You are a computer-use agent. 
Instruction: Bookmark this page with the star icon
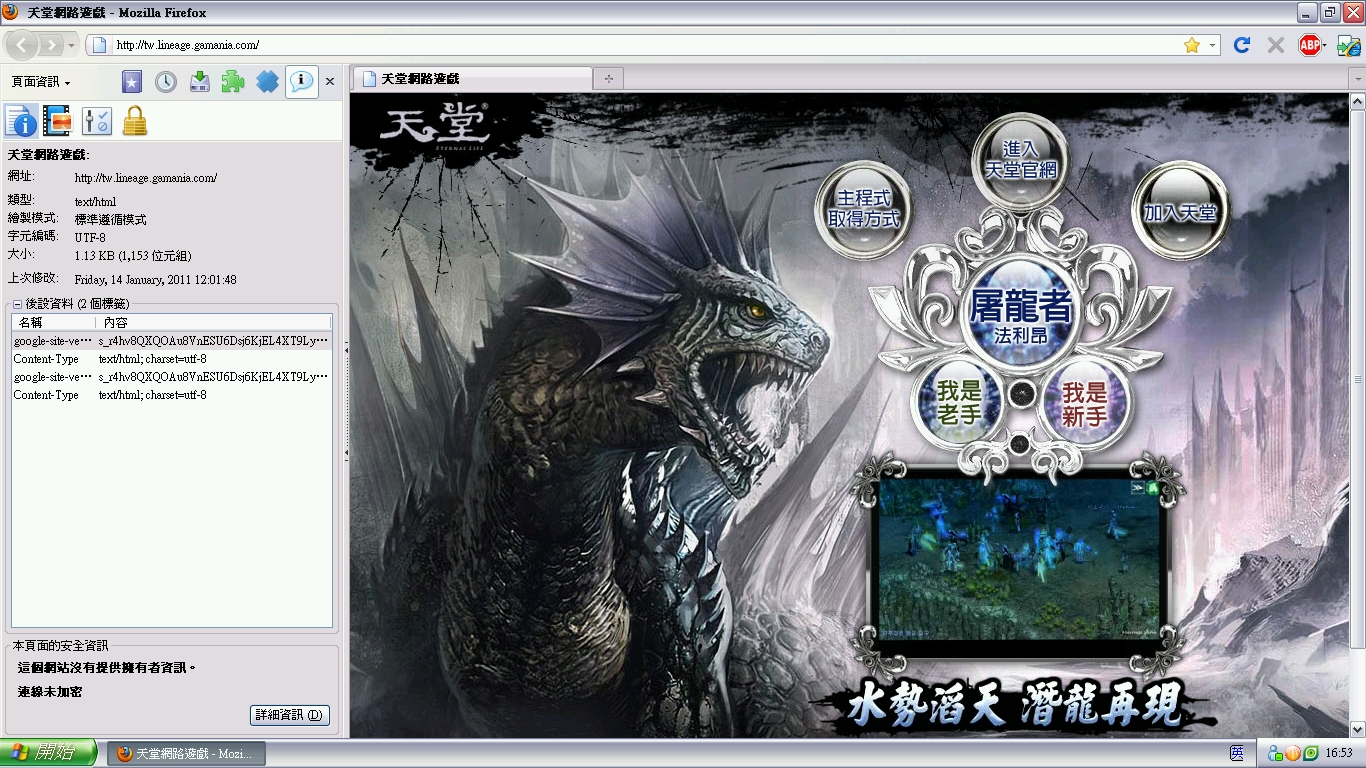tap(1191, 45)
